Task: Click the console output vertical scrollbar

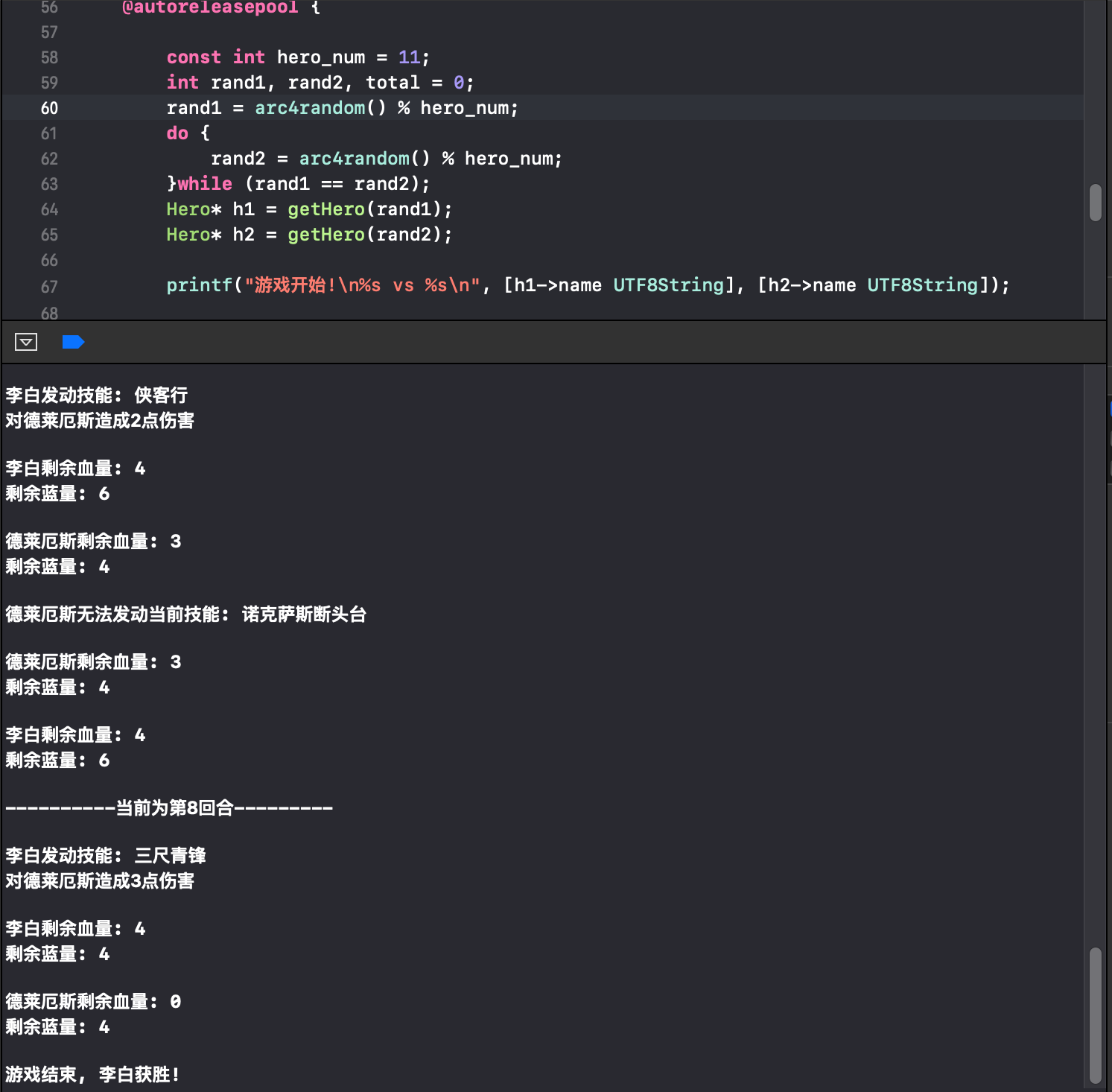Action: click(x=1095, y=1015)
